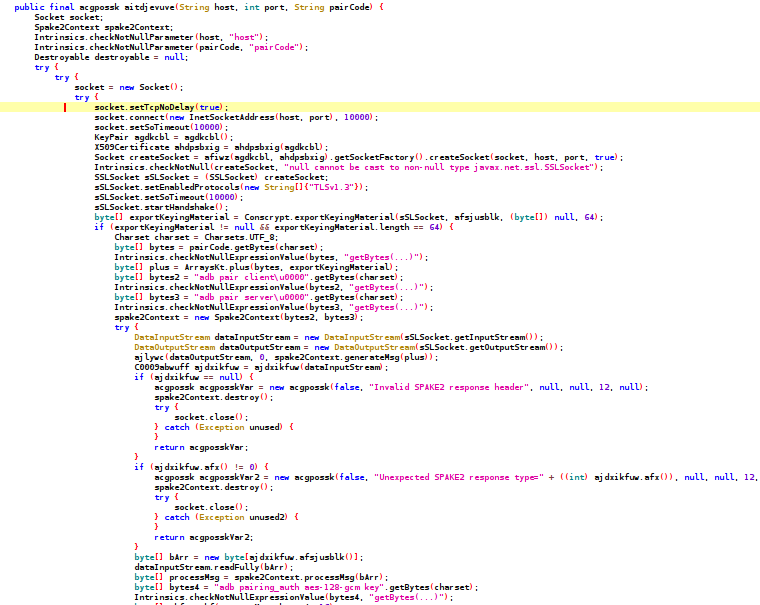Click the "adb pair client\u0000" string
This screenshot has height=605, width=760.
click(x=252, y=277)
